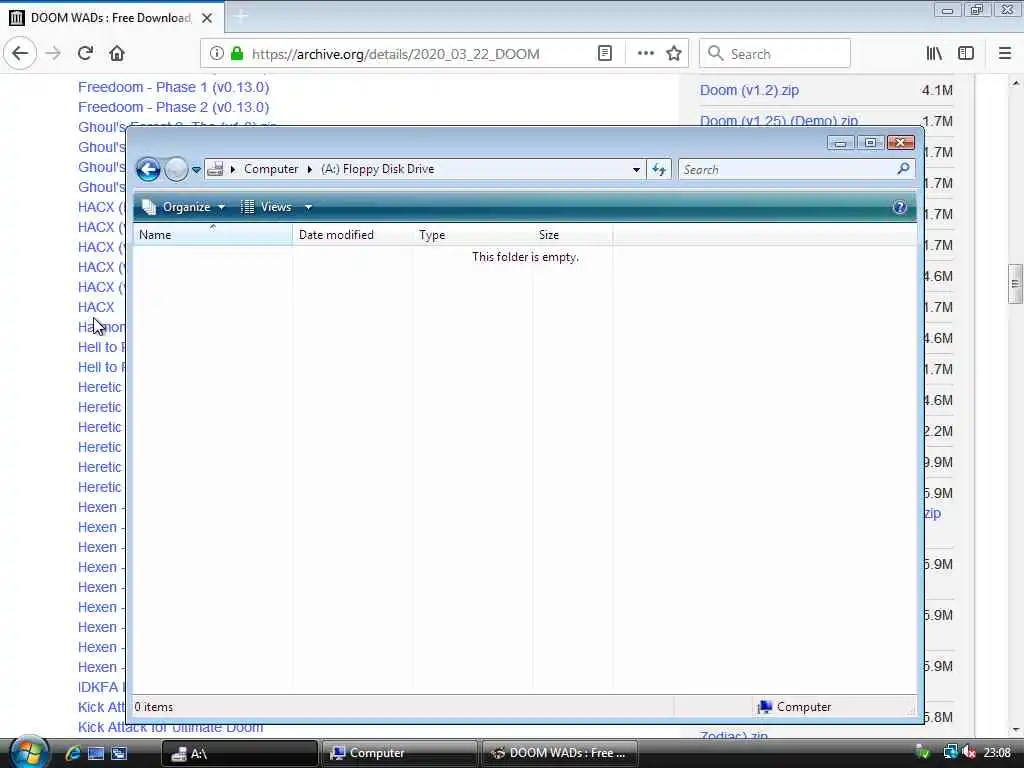Screen dimensions: 1024x768
Task: Sort by Date modified column
Action: click(x=353, y=234)
